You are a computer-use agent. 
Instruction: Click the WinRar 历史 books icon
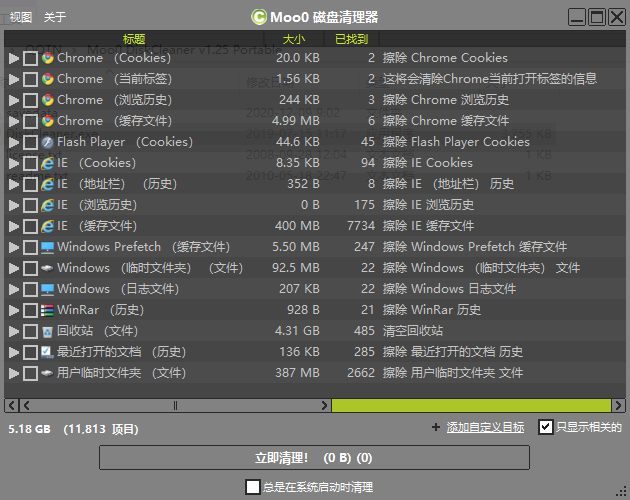[47, 310]
